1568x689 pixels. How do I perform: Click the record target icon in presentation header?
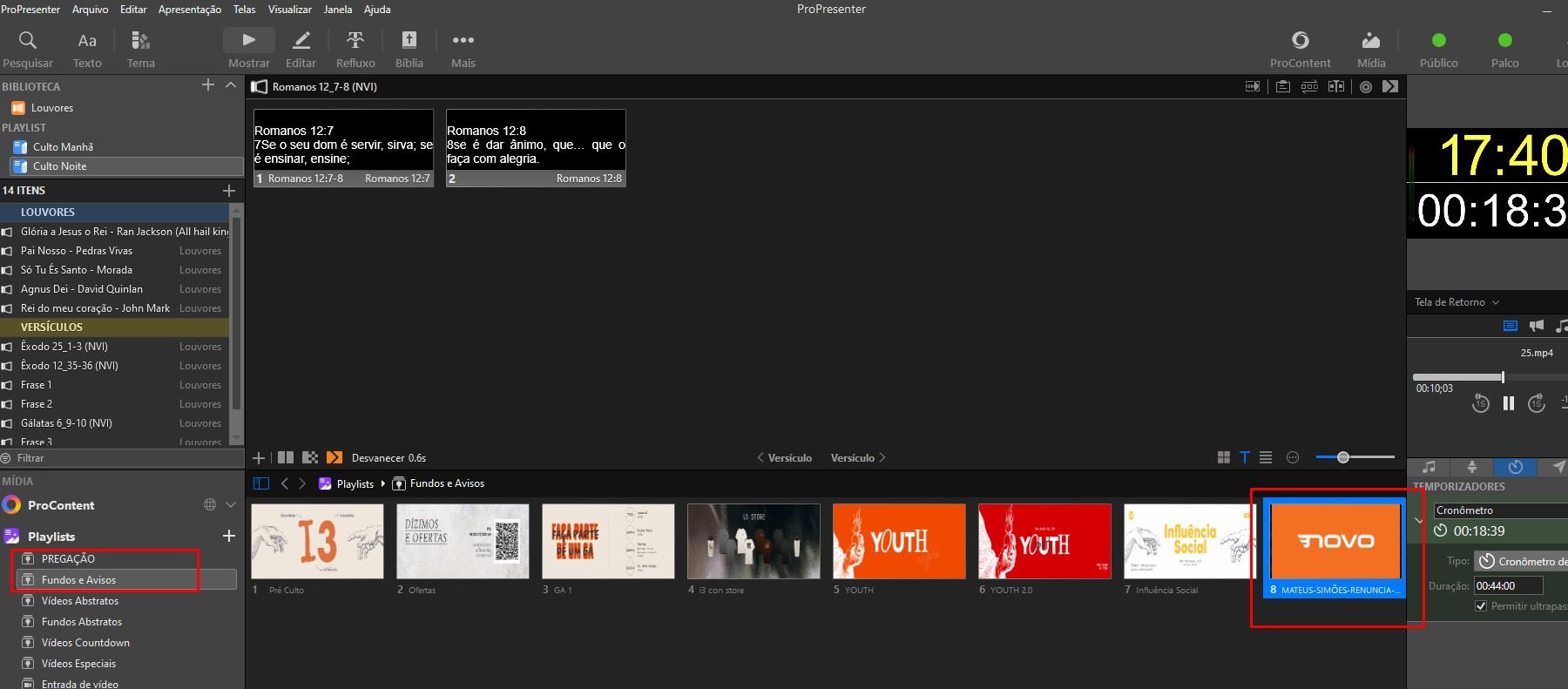tap(1365, 86)
